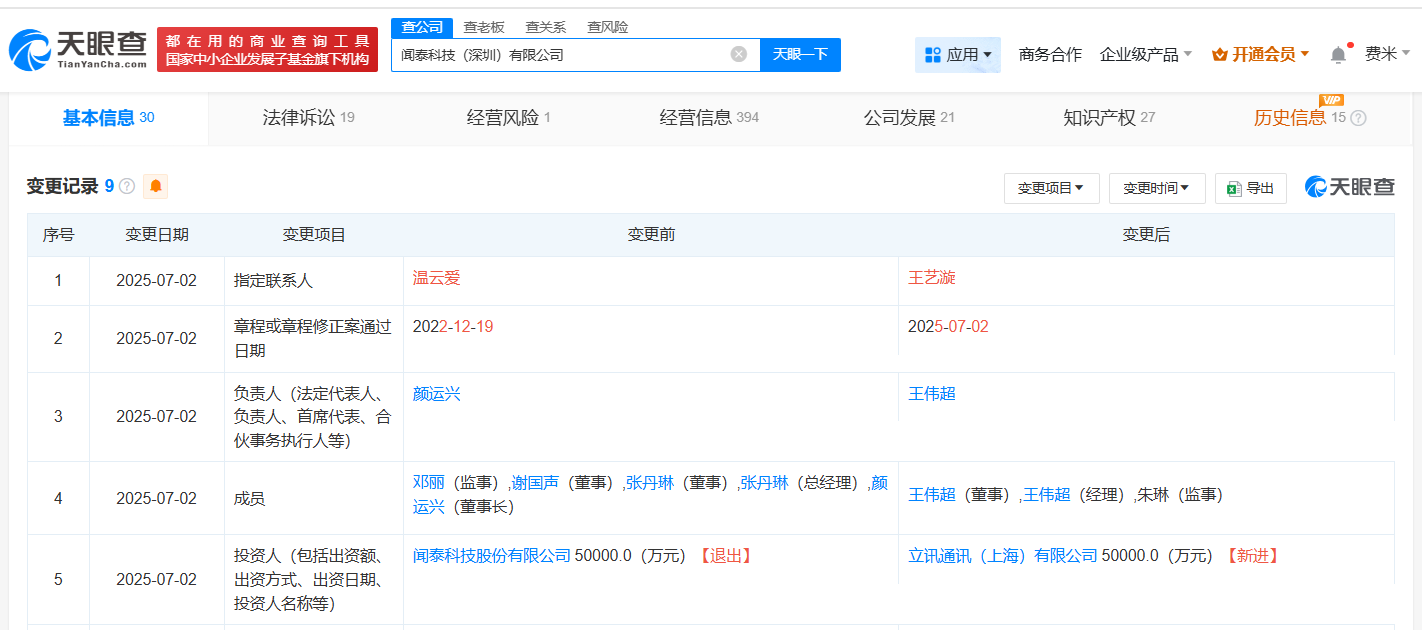This screenshot has height=630, width=1422.
Task: Click the Tianyancha logo at top left
Action: coord(78,49)
